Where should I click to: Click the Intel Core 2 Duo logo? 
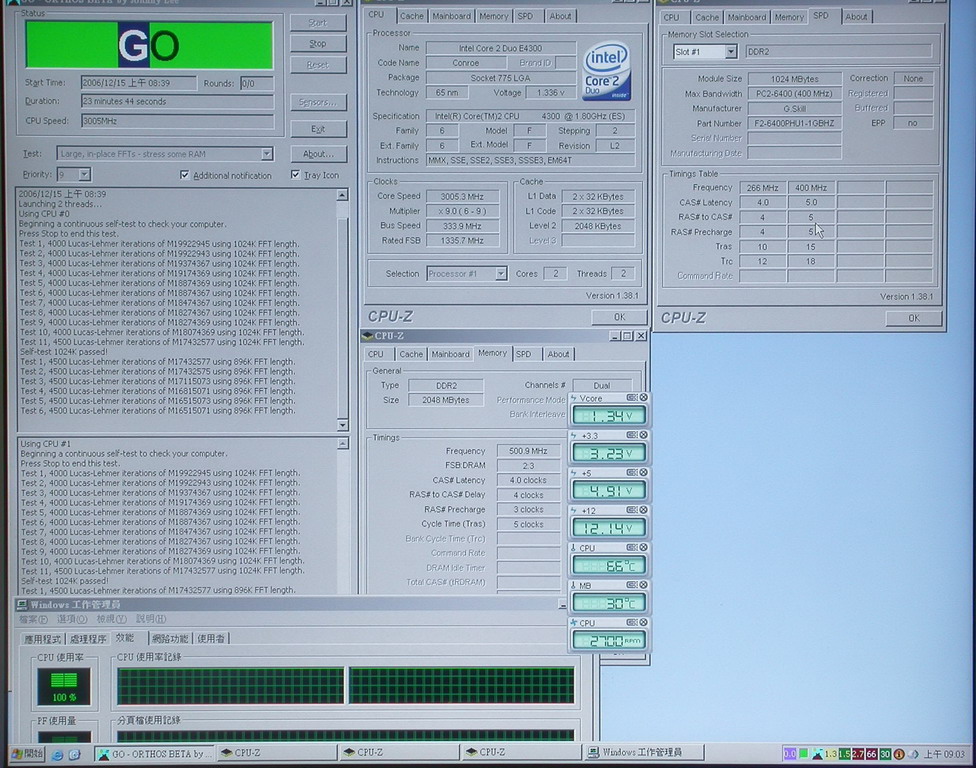tap(607, 71)
